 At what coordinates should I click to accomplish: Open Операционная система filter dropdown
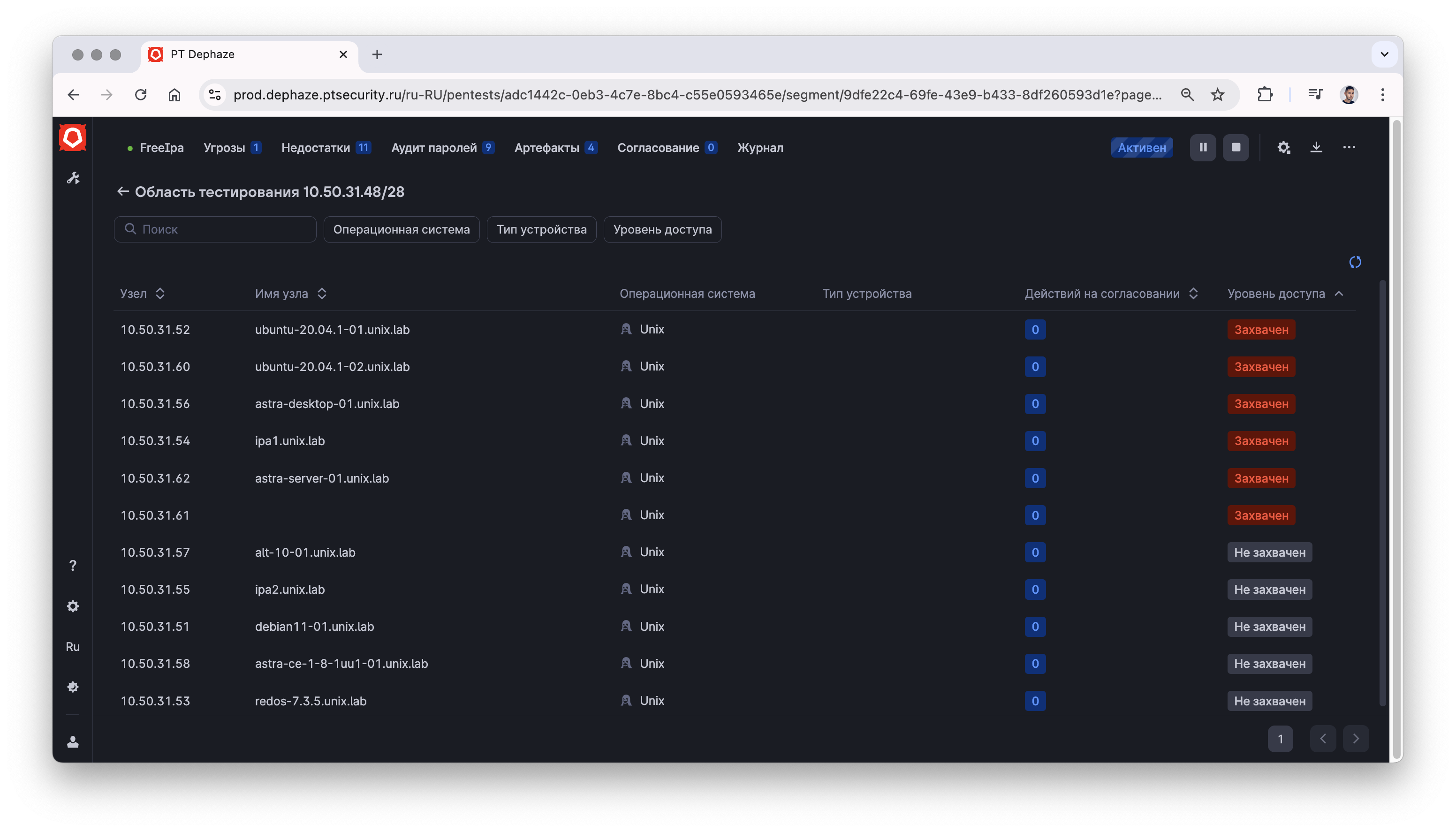tap(401, 229)
